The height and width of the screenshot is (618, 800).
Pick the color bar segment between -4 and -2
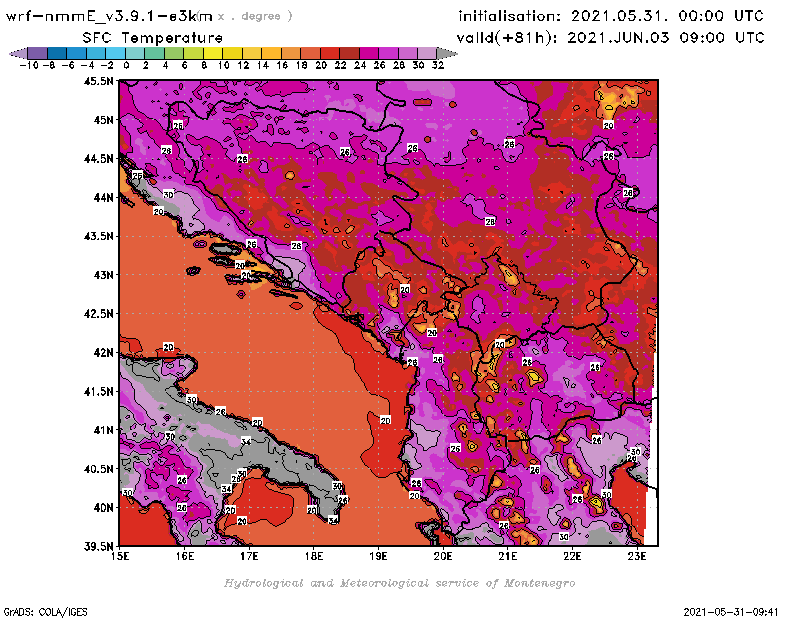[96, 53]
